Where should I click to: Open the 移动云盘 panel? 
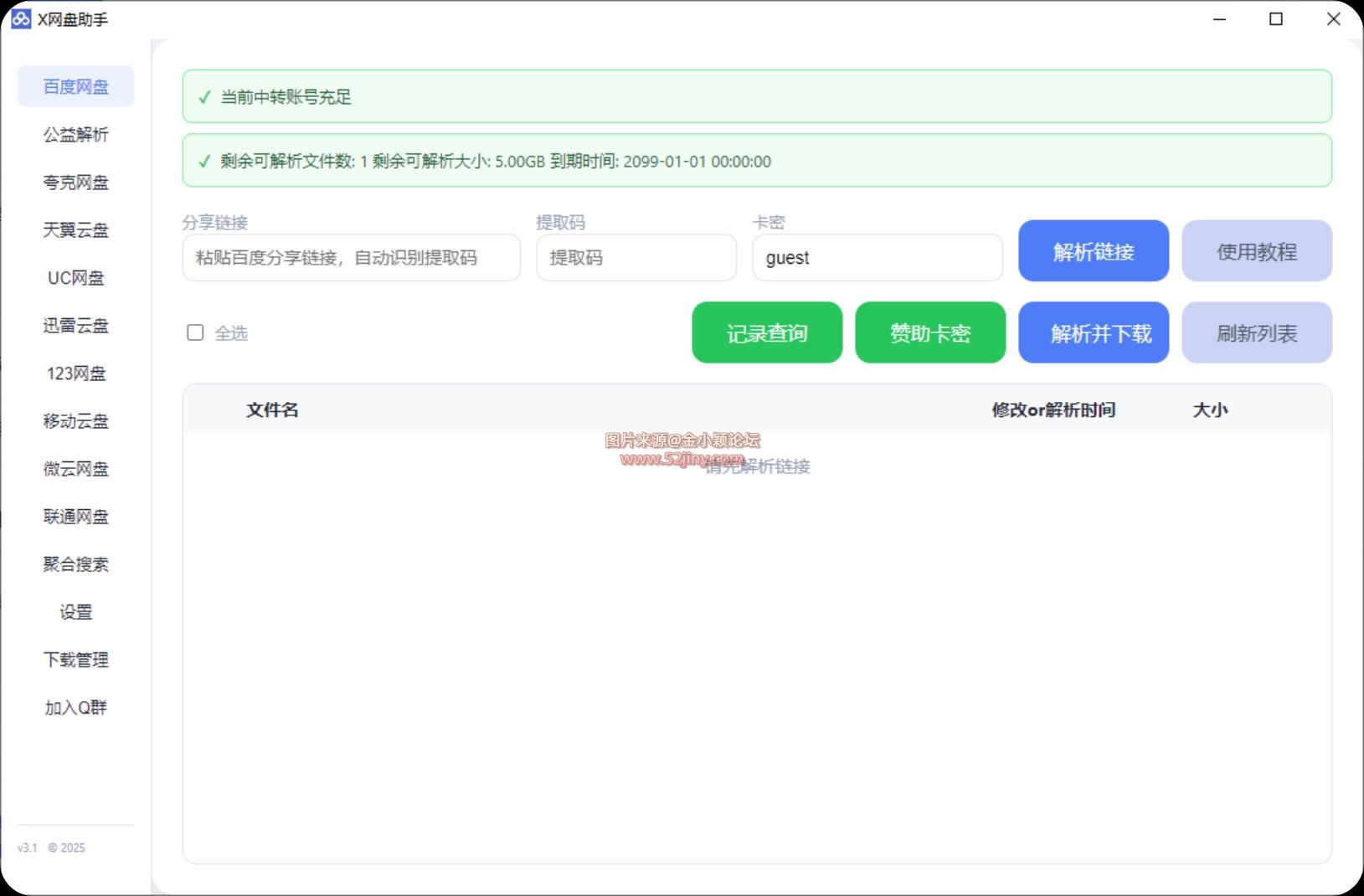(75, 420)
